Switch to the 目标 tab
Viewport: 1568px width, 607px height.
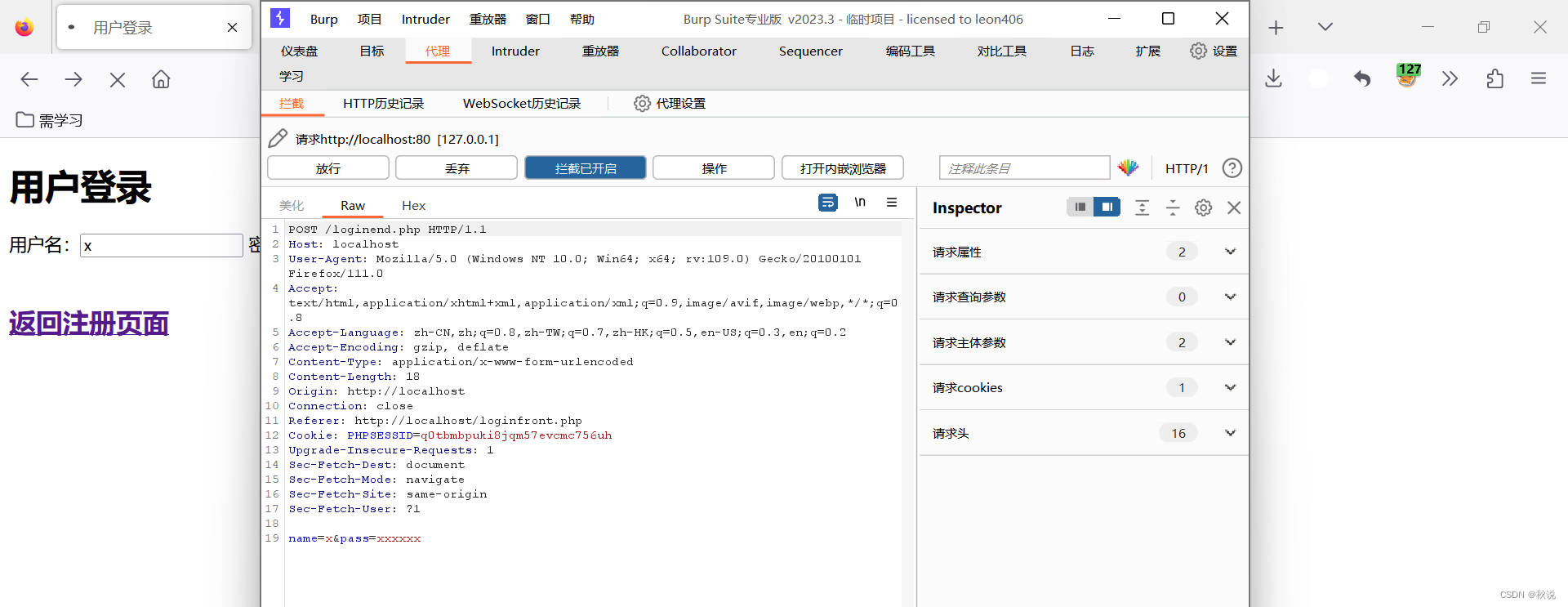[x=372, y=51]
